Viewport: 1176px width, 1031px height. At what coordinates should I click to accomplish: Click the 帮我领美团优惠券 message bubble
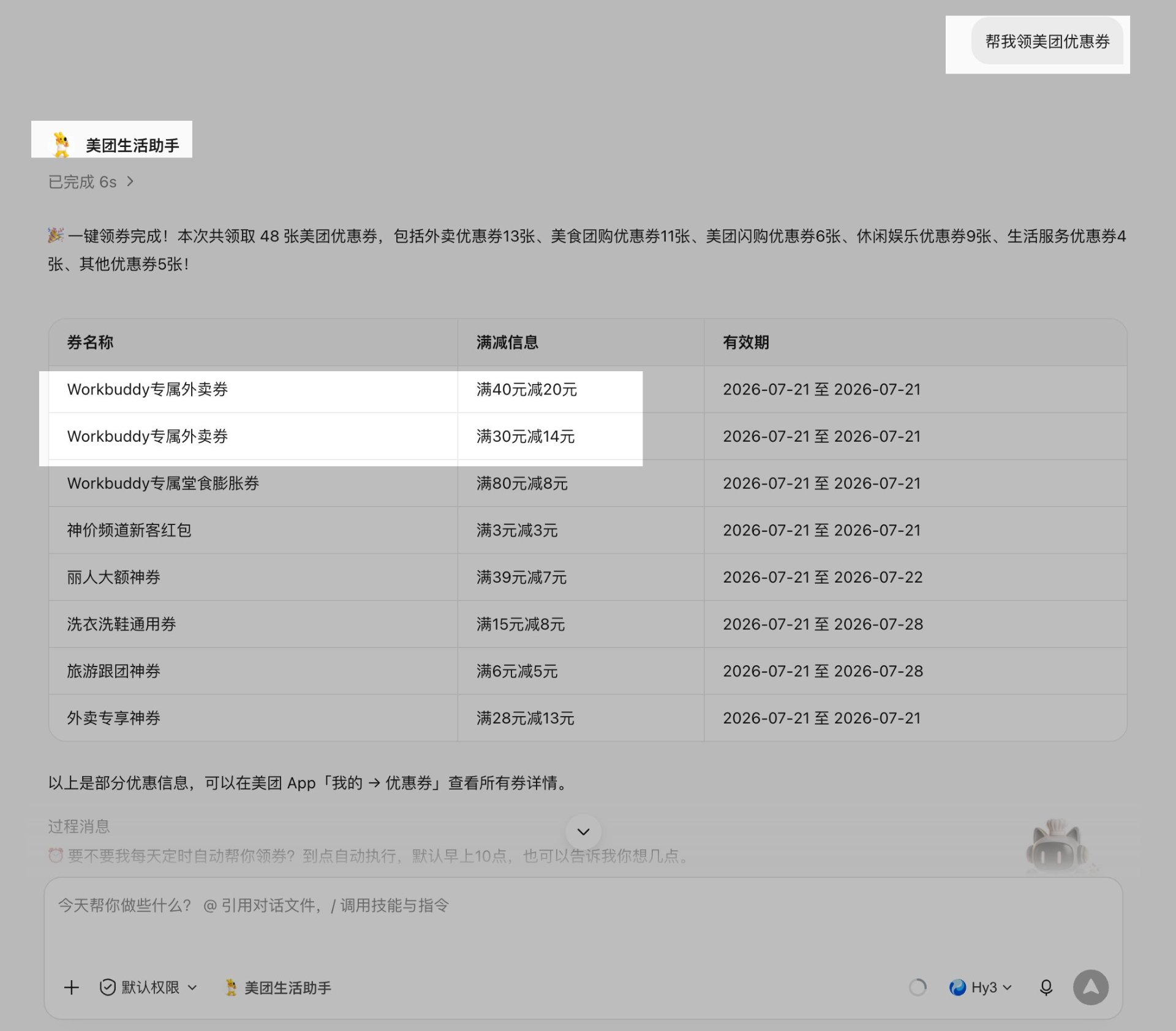[x=1047, y=41]
